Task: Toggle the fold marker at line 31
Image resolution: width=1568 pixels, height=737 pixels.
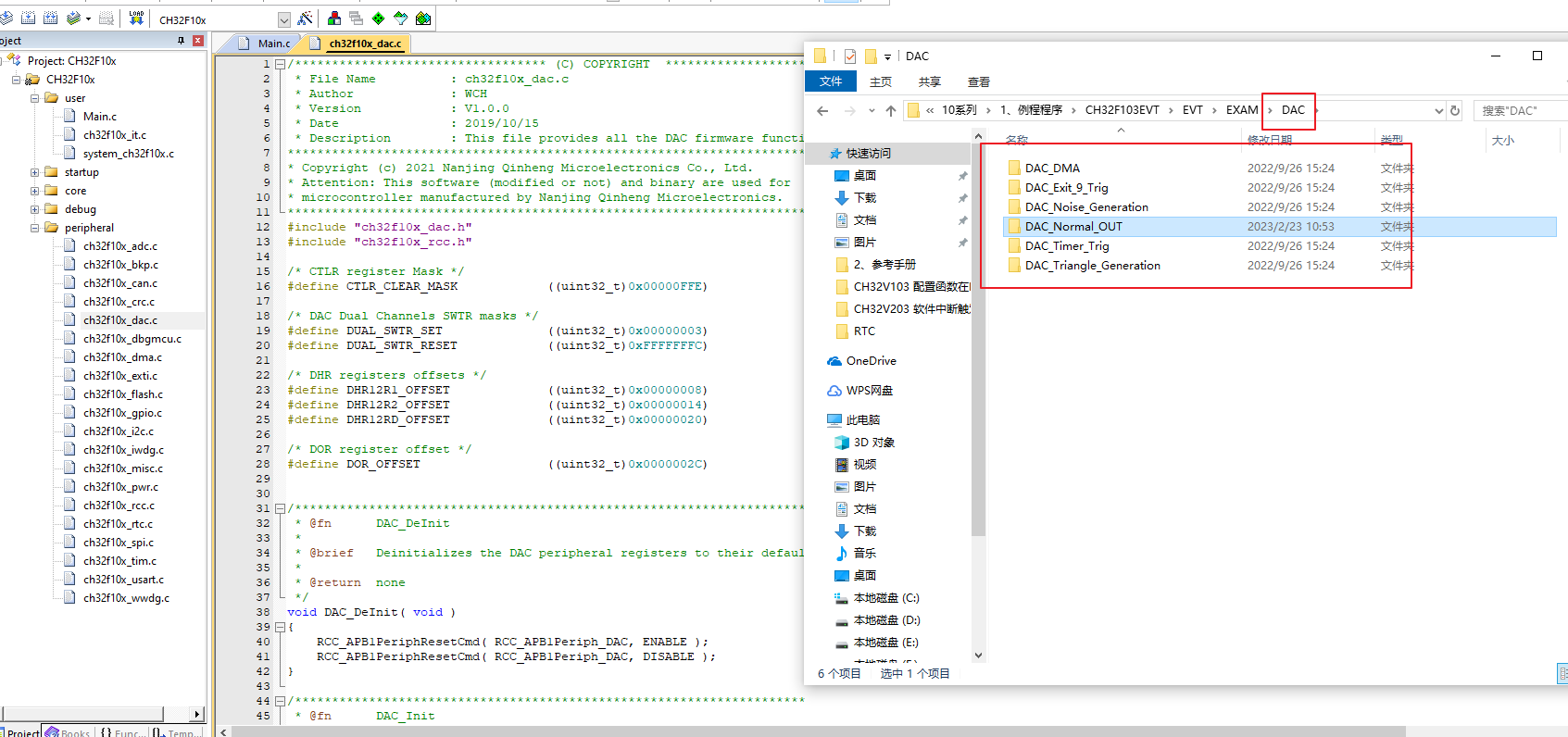Action: point(280,508)
